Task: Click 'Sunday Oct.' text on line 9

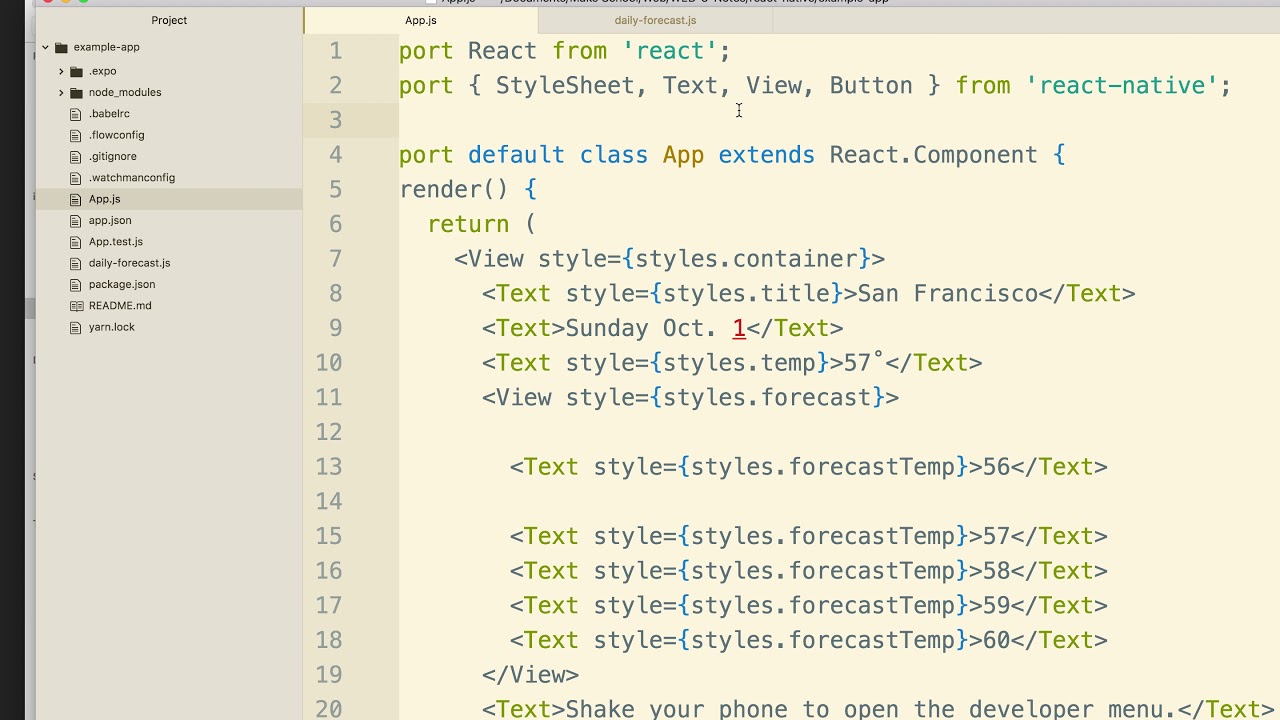Action: coord(641,328)
